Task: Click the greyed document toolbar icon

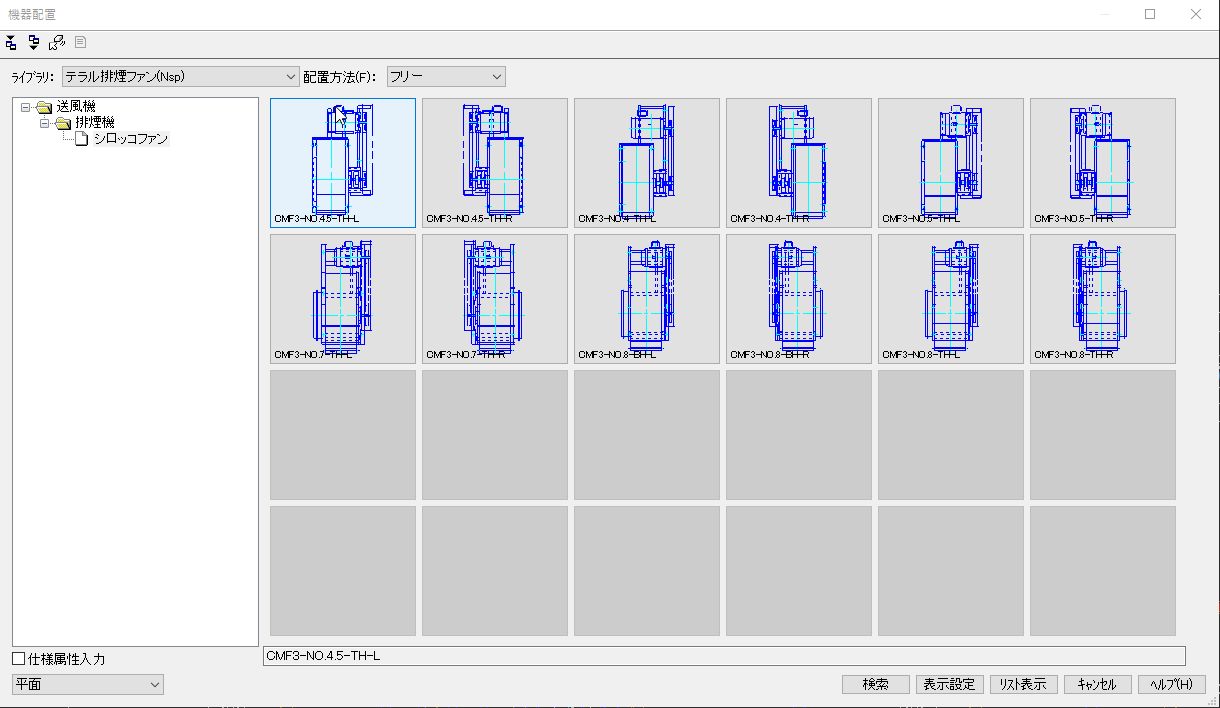Action: pos(80,42)
